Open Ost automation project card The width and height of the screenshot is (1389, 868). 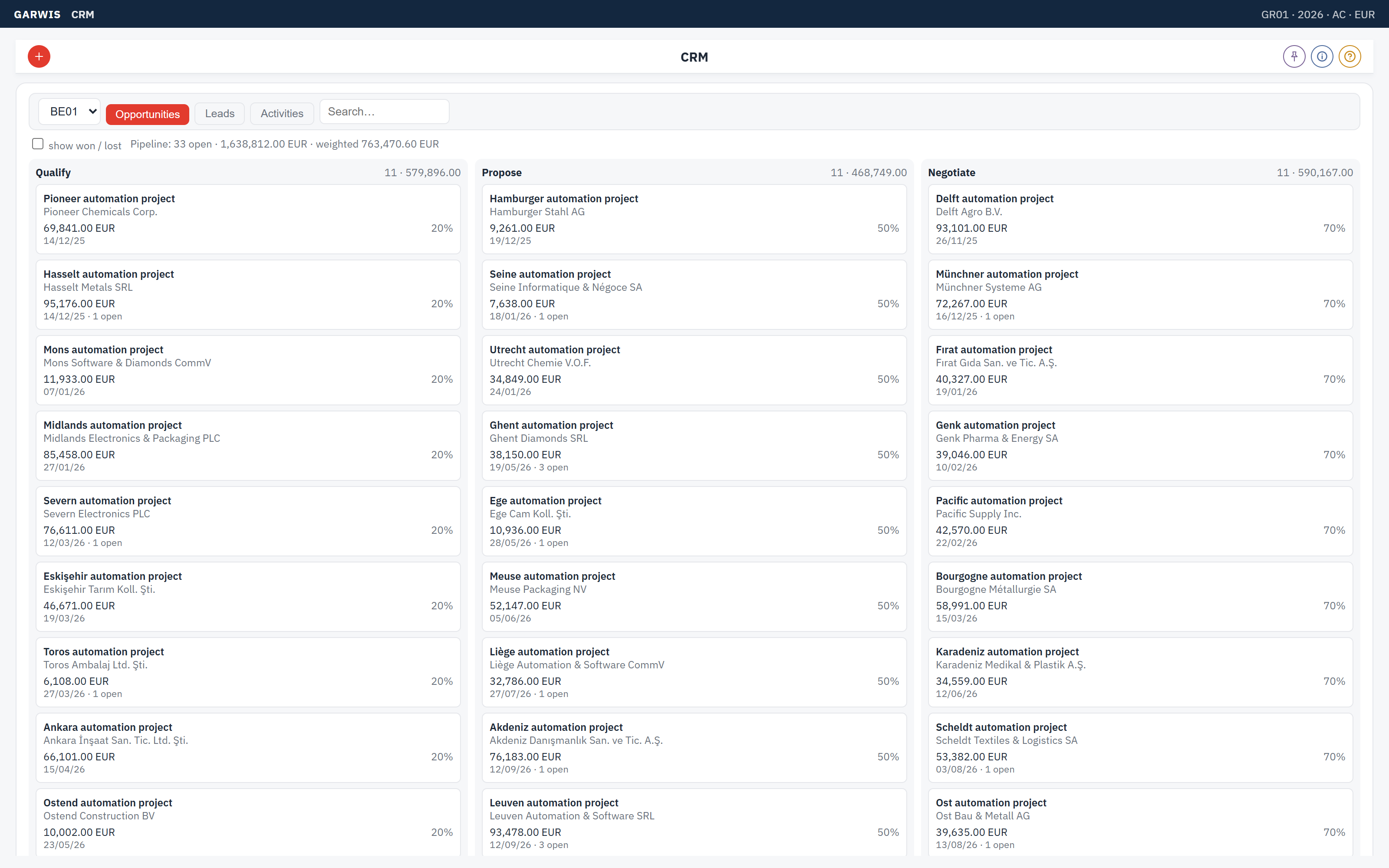pyautogui.click(x=1140, y=823)
